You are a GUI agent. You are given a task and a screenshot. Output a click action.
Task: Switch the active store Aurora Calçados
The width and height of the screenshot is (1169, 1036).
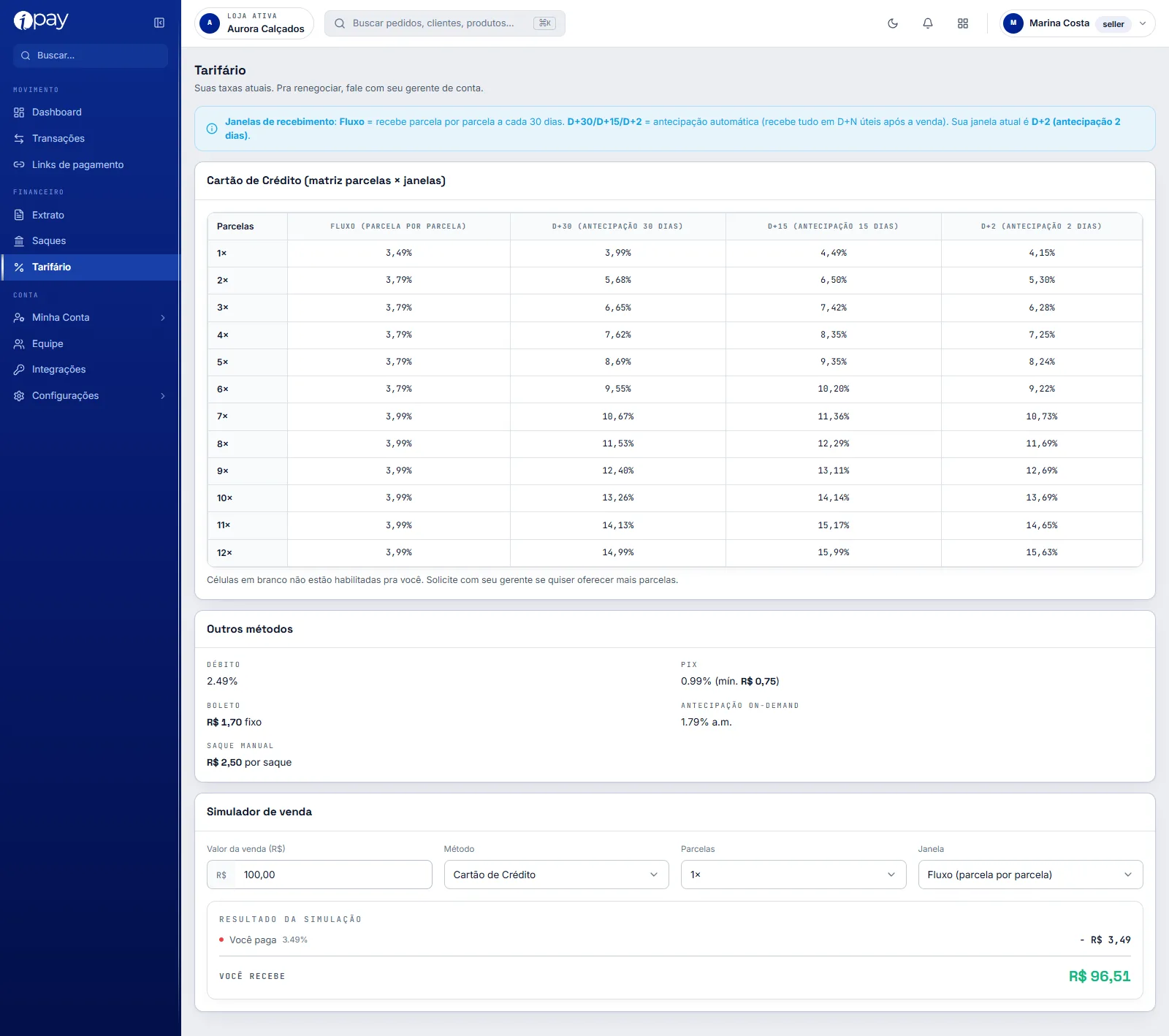[x=254, y=23]
